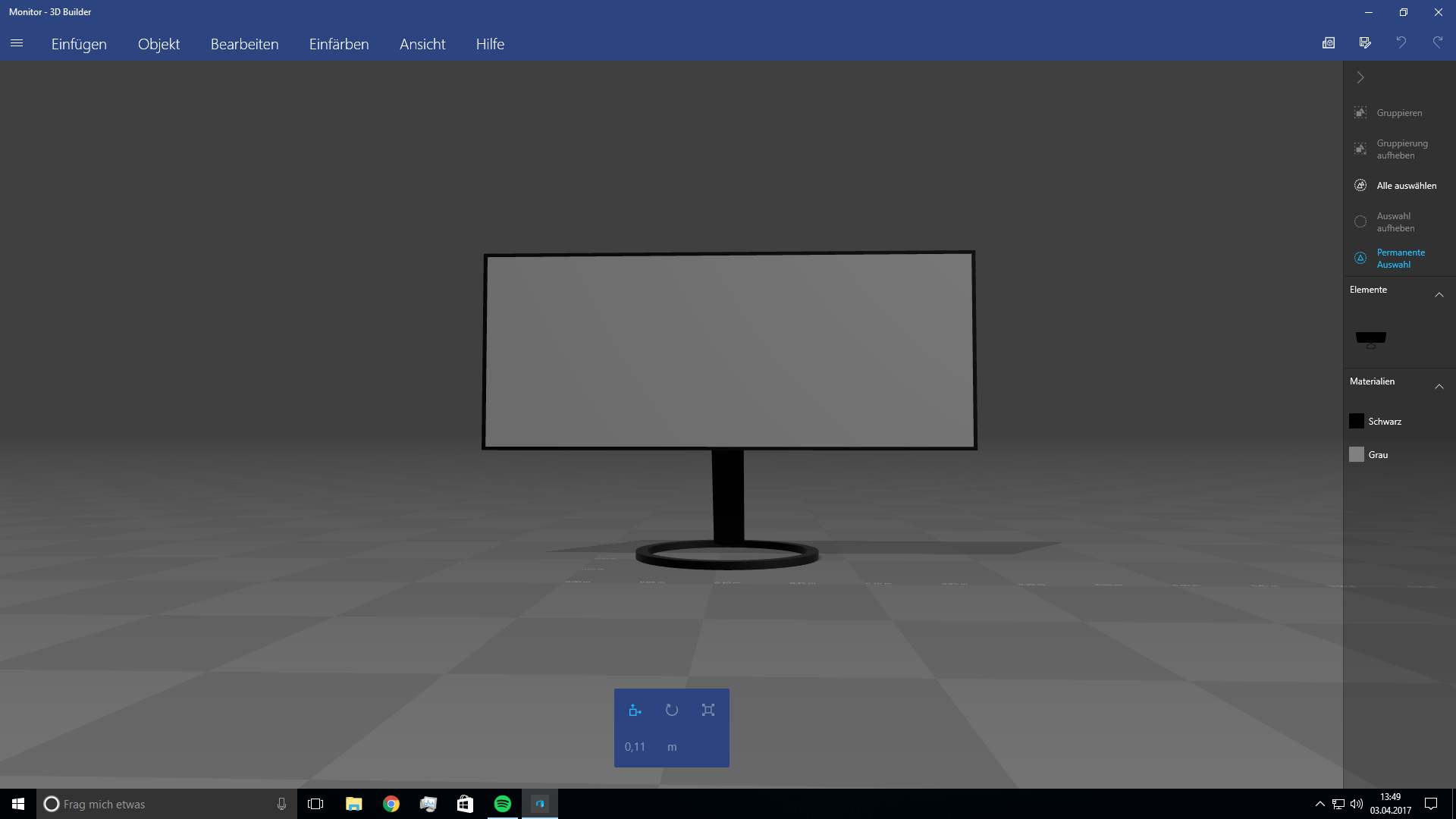
Task: Enable Permanente Auswahl
Action: pos(1400,258)
